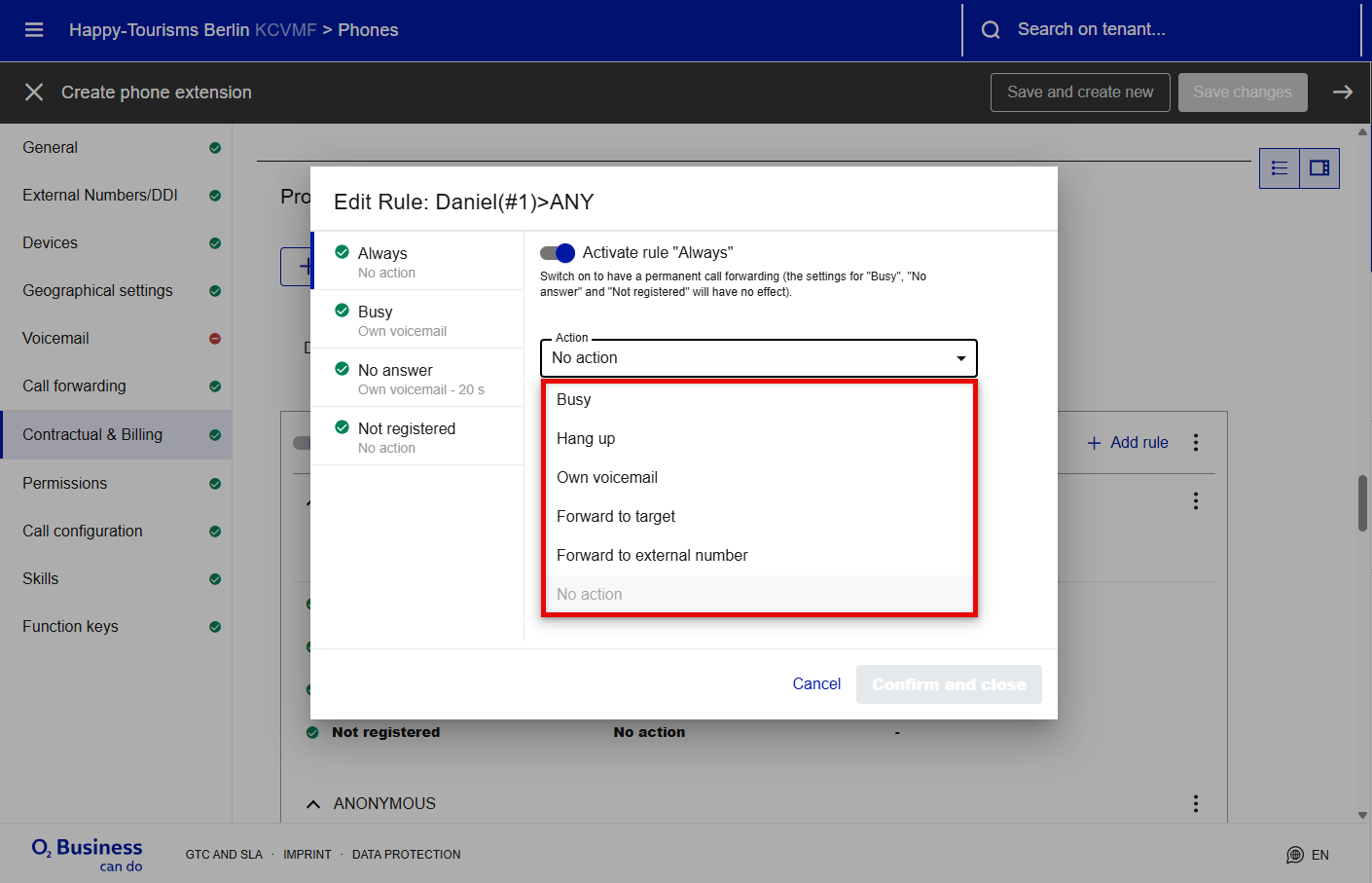Click the search magnifier icon
The width and height of the screenshot is (1372, 883).
point(991,30)
